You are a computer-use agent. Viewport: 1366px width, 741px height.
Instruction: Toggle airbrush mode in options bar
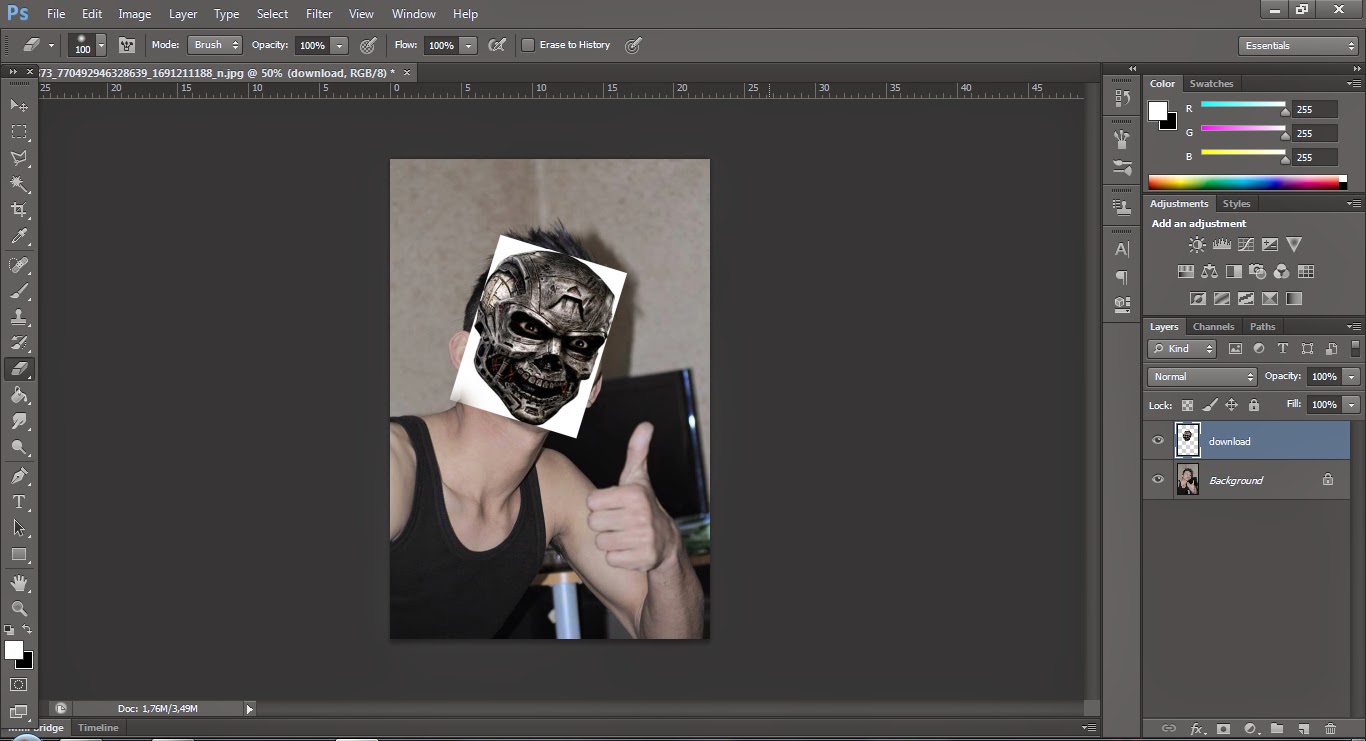point(496,45)
